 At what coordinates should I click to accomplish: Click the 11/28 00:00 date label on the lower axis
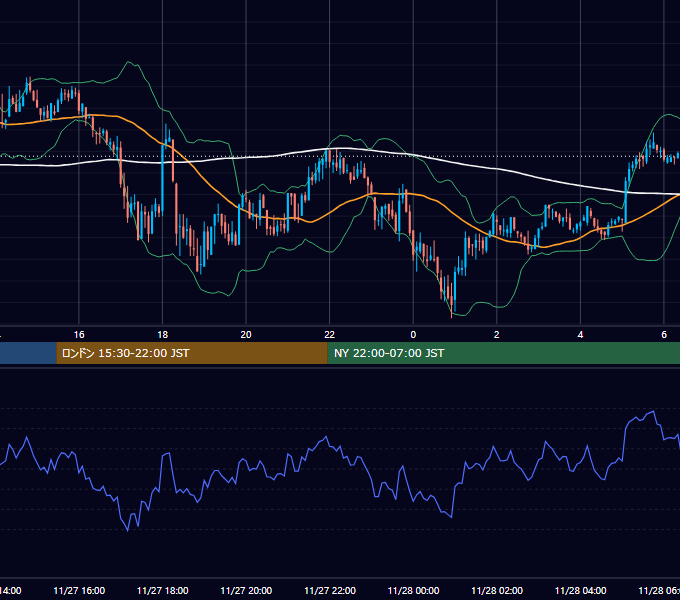[413, 590]
